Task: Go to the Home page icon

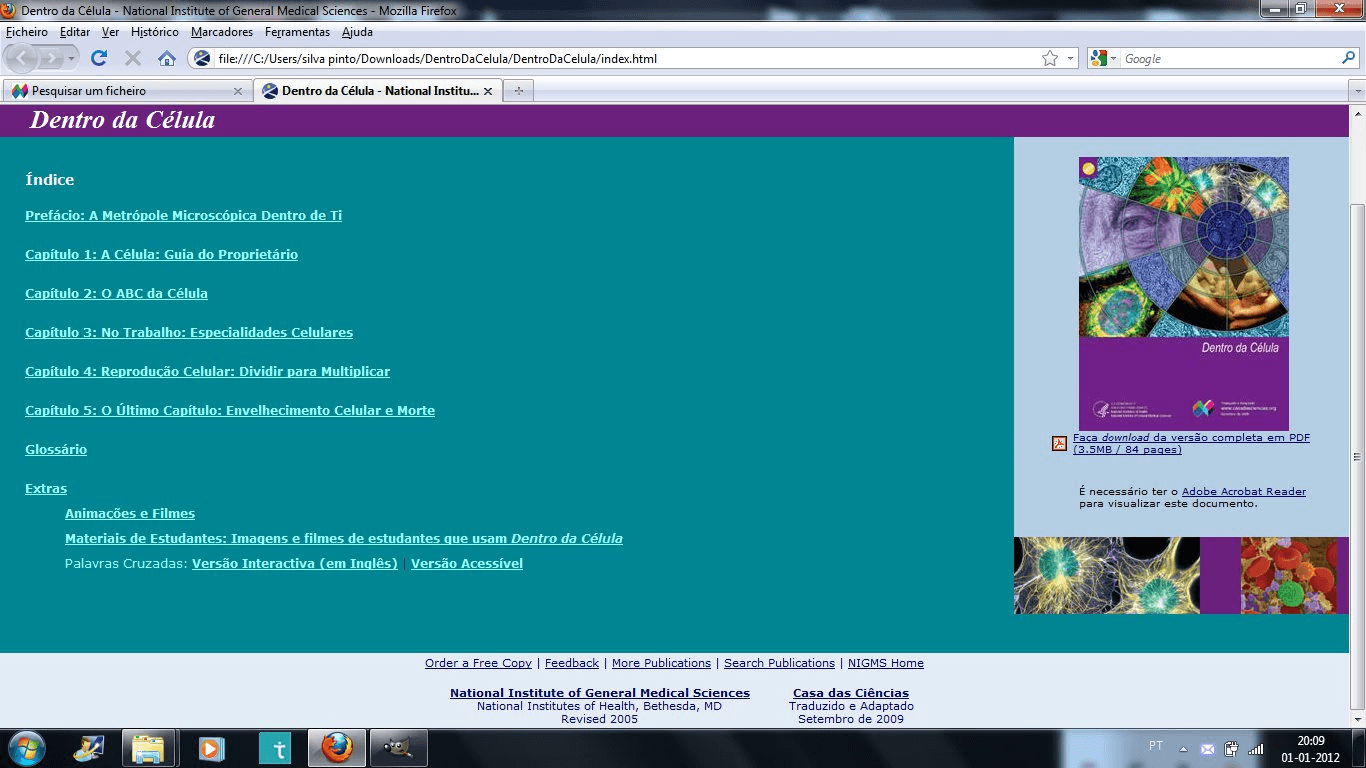Action: point(167,58)
